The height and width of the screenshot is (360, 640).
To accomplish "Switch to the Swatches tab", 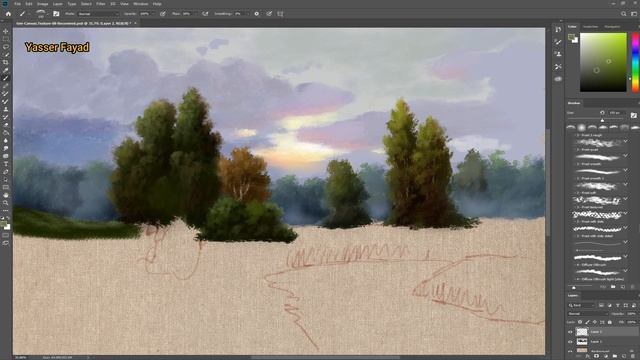I will coord(590,27).
